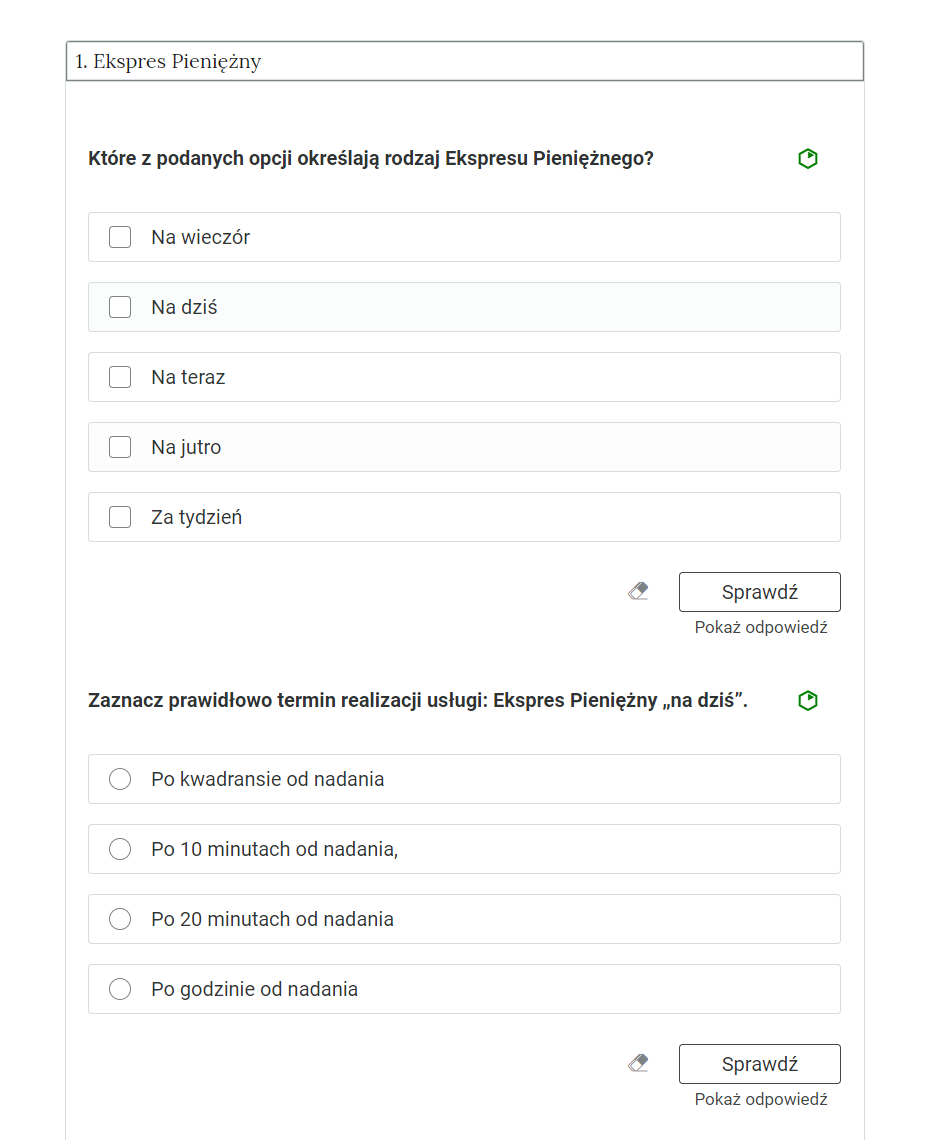934x1140 pixels.
Task: Tick the "Na dziś" checkbox
Action: click(120, 307)
